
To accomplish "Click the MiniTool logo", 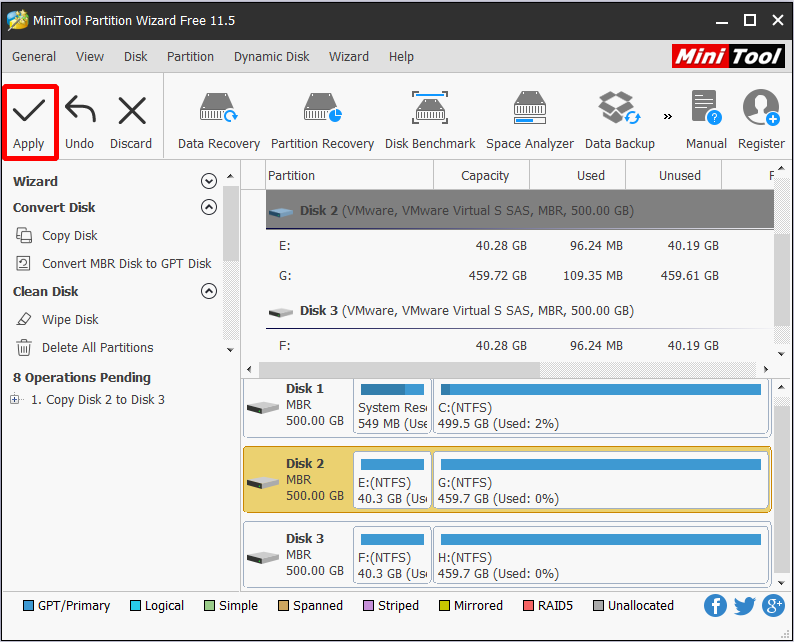I will [729, 56].
